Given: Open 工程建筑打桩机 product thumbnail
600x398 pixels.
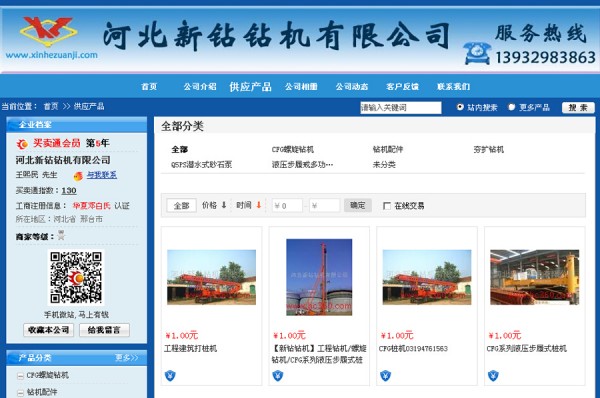Looking at the screenshot, I should tap(212, 277).
